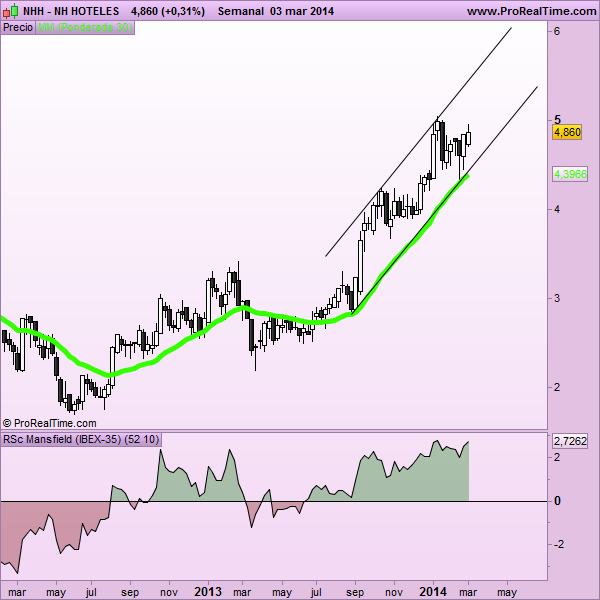
Task: Click the 2014 label on the time axis
Action: (x=433, y=592)
